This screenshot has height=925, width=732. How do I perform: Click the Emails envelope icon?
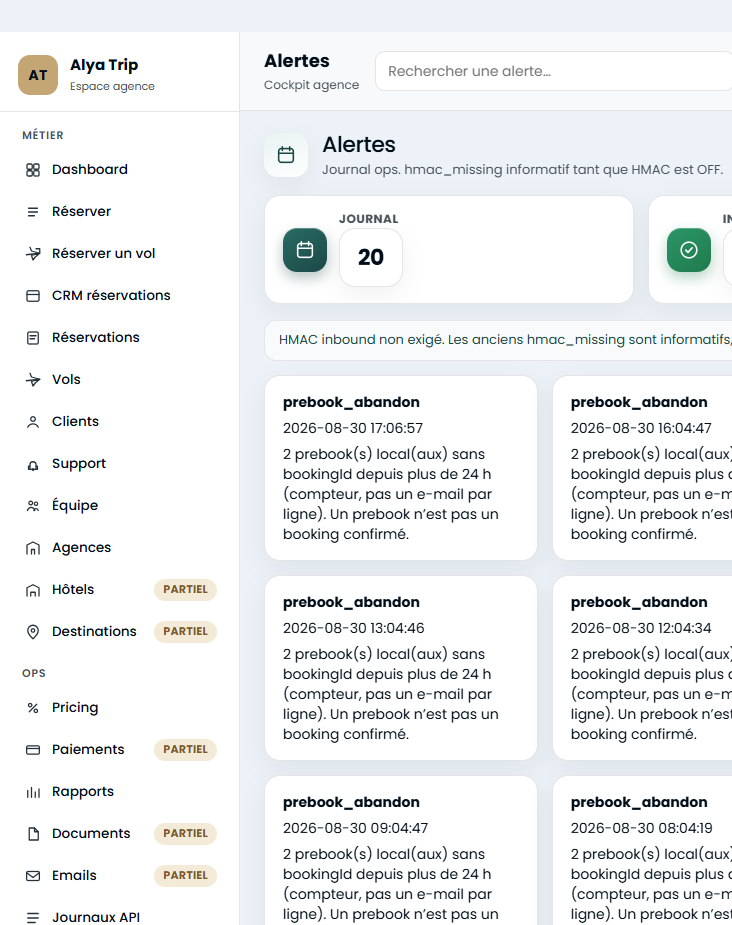33,876
